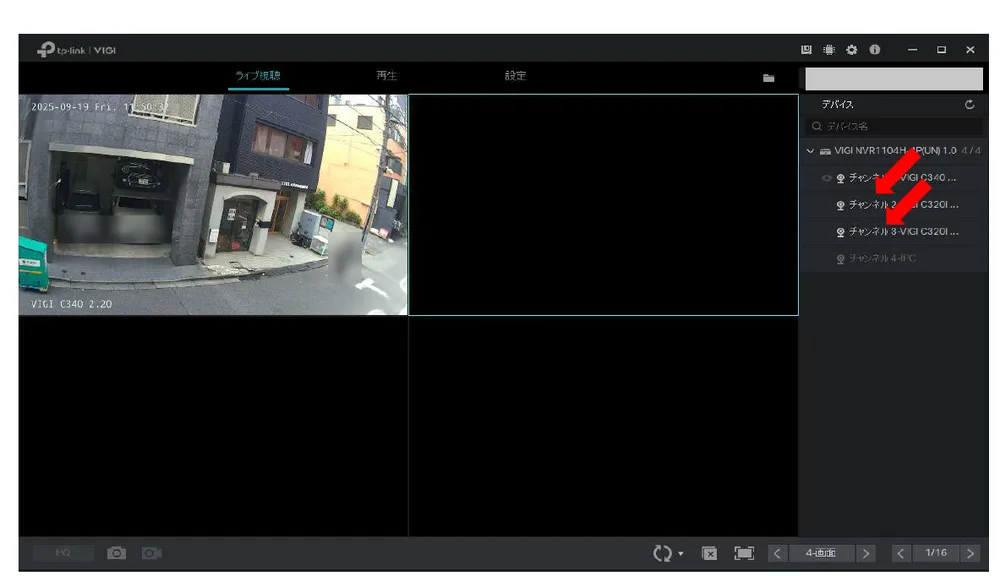Switch to the ライブ視聴 tab
This screenshot has height=576, width=1000.
258,76
